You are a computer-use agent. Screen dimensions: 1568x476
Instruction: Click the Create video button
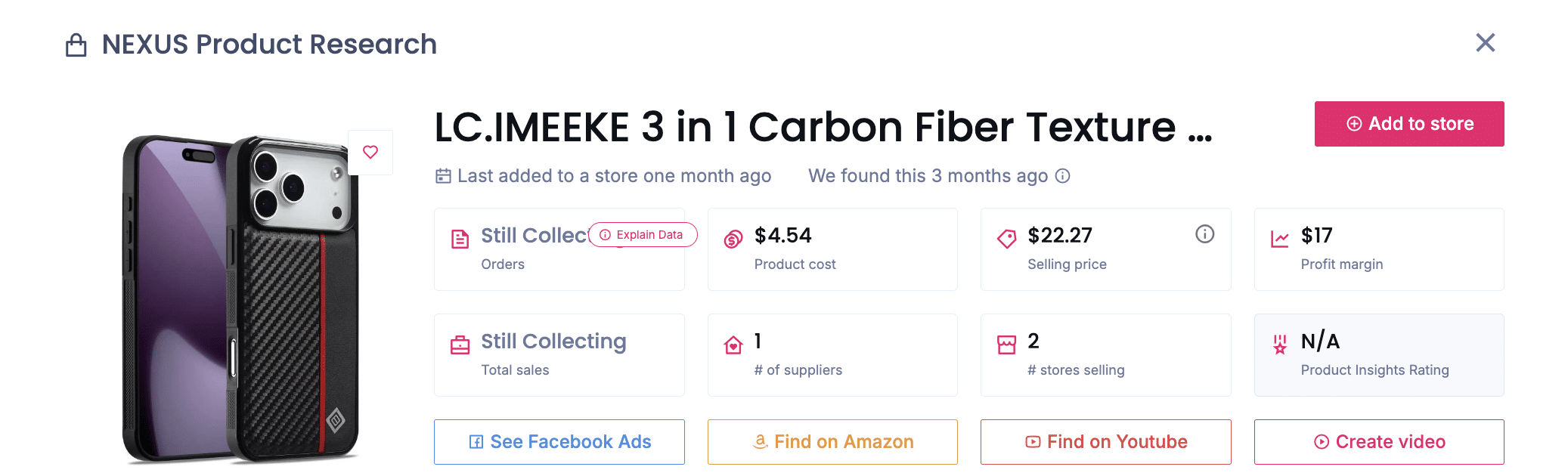click(x=1379, y=442)
